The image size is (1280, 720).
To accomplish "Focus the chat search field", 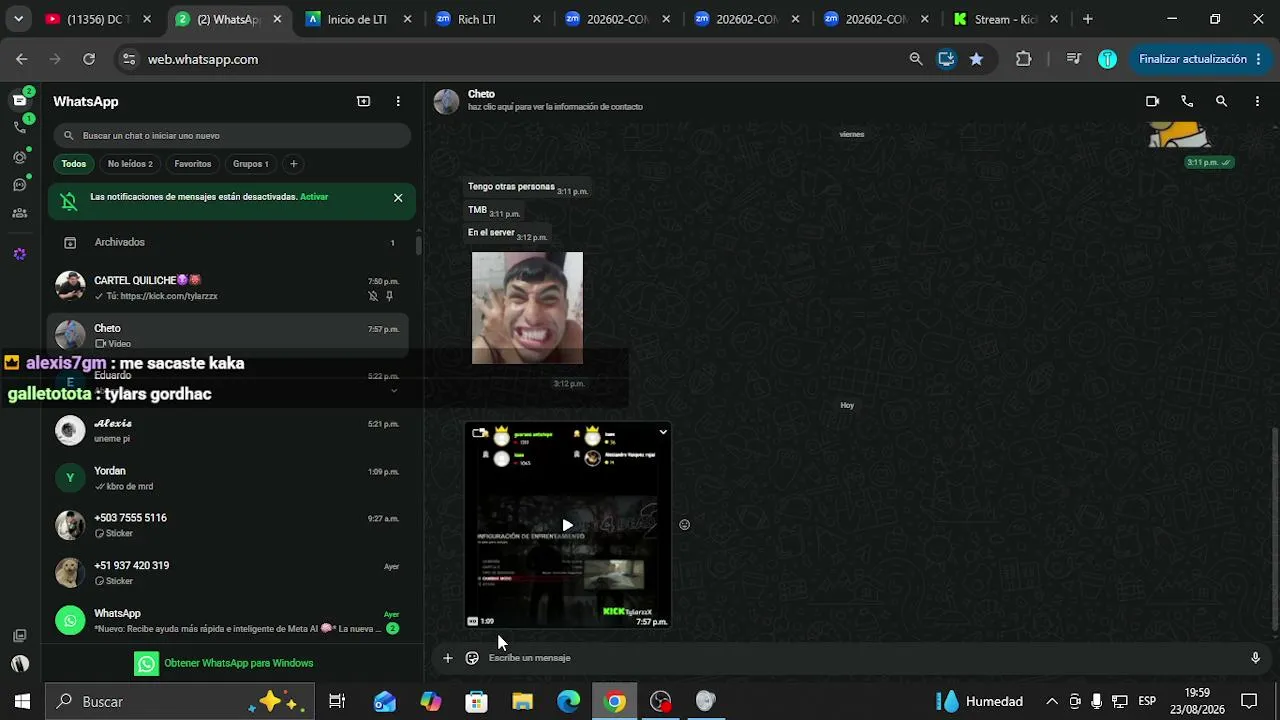I will click(232, 136).
